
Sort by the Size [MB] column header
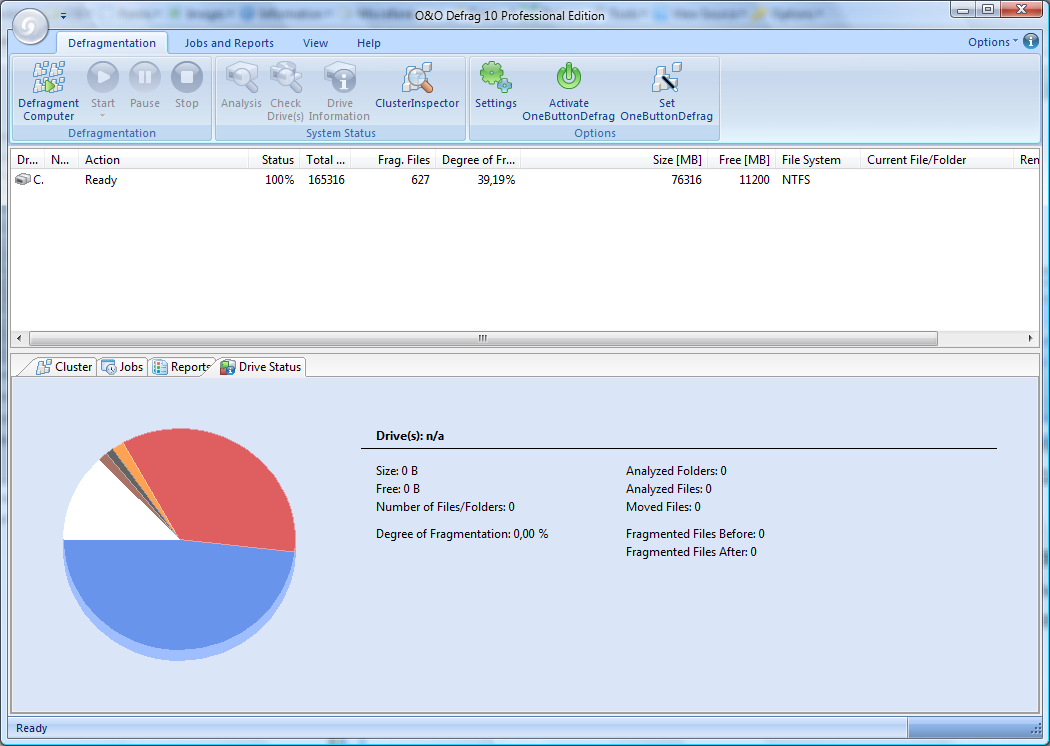tap(614, 160)
